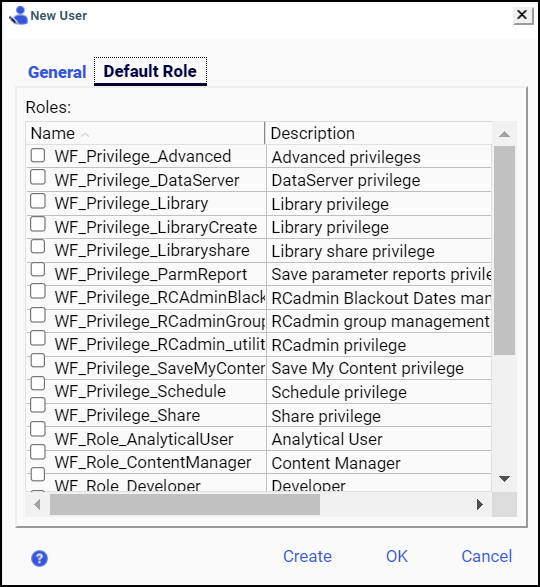540x587 pixels.
Task: Check the WF_Privilege_RCadmin_utility checkbox
Action: pyautogui.click(x=38, y=338)
